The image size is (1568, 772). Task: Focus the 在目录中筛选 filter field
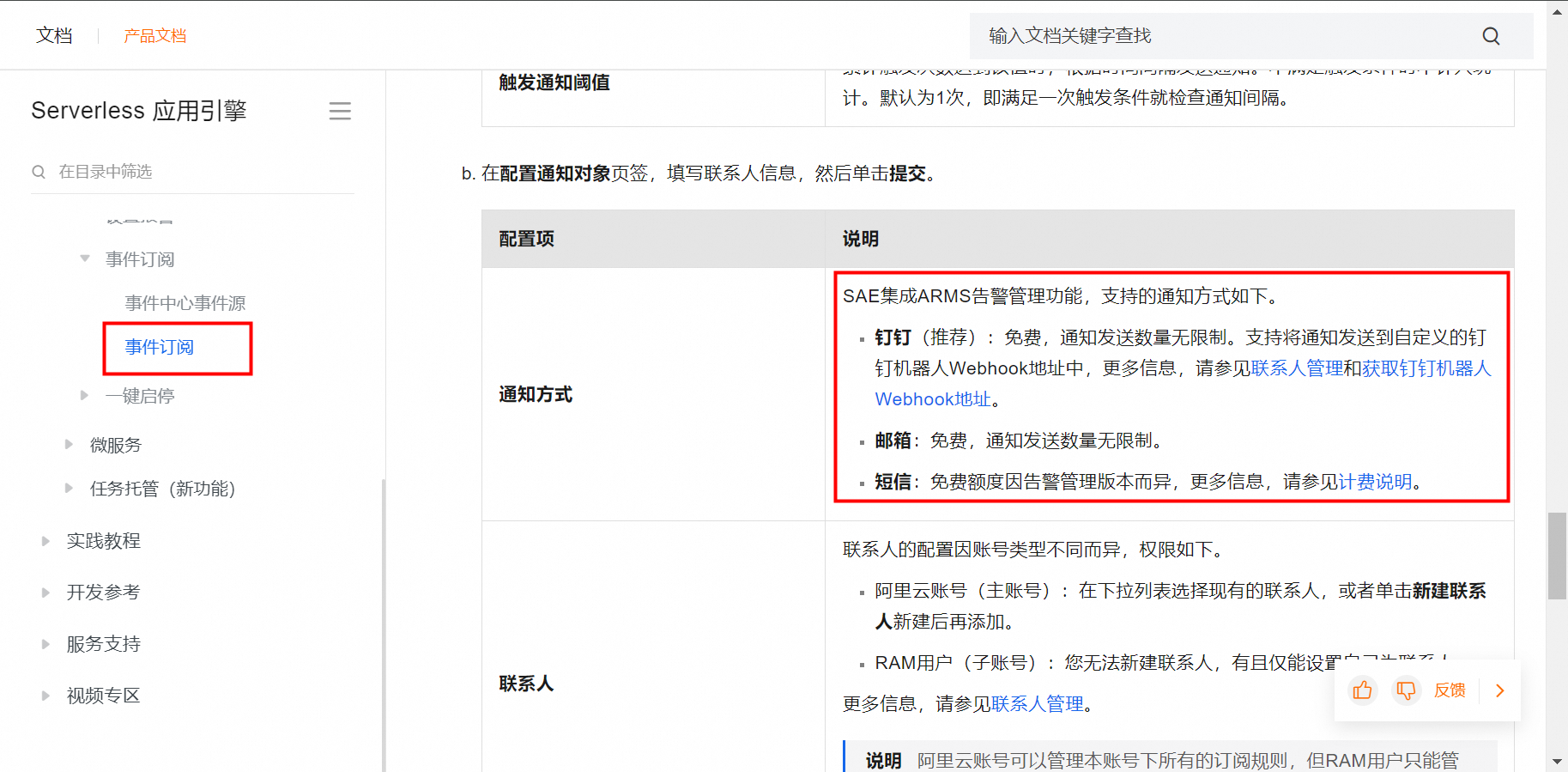193,172
